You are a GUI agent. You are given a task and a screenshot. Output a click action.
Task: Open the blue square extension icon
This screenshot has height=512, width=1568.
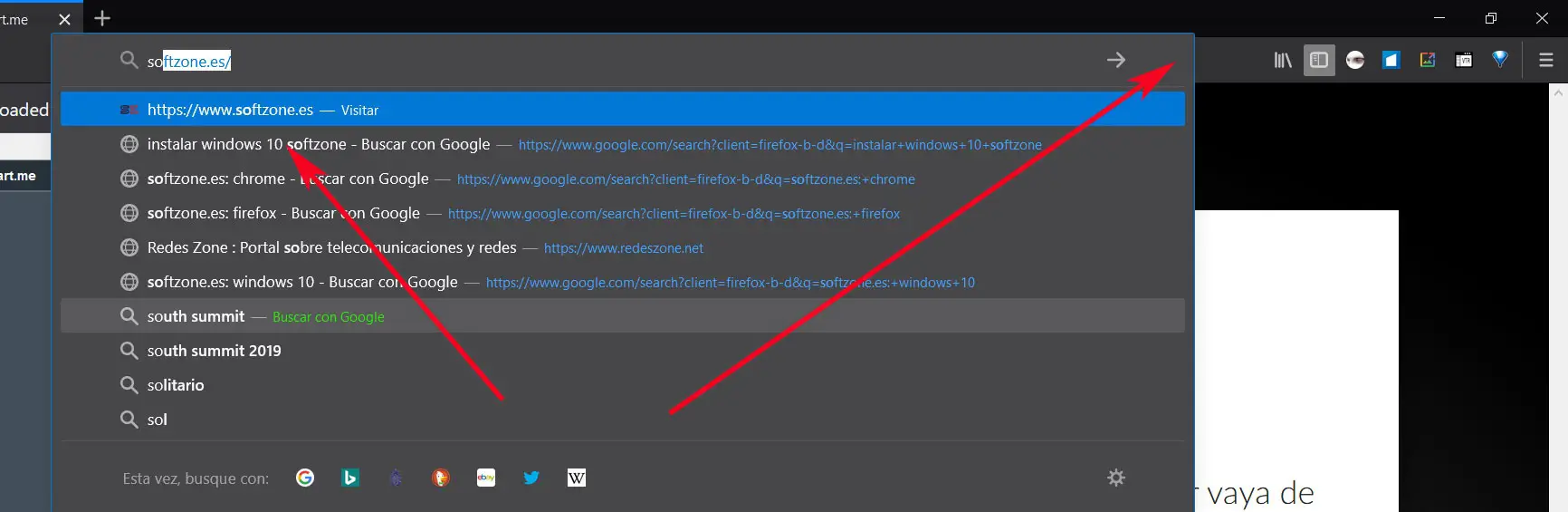pos(1391,60)
